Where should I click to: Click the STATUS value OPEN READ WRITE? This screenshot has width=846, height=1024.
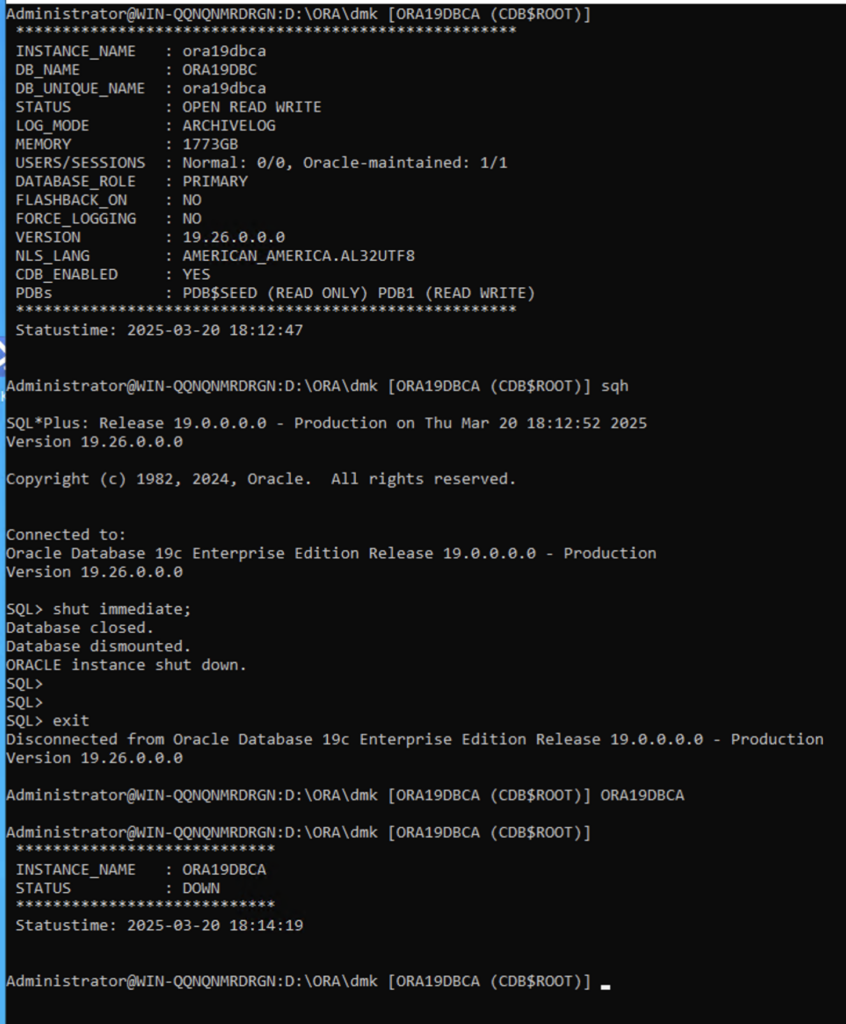252,107
